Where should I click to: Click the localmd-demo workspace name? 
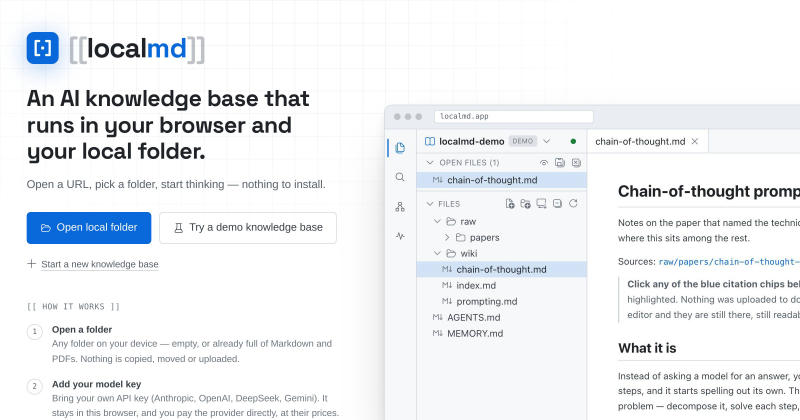471,141
